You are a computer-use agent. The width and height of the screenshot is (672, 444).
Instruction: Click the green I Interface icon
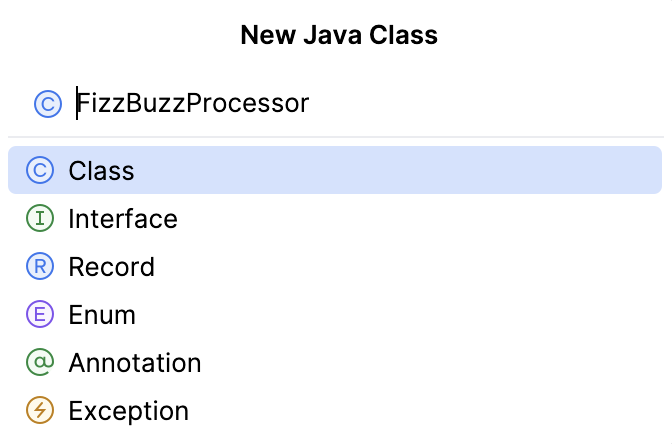(x=40, y=219)
